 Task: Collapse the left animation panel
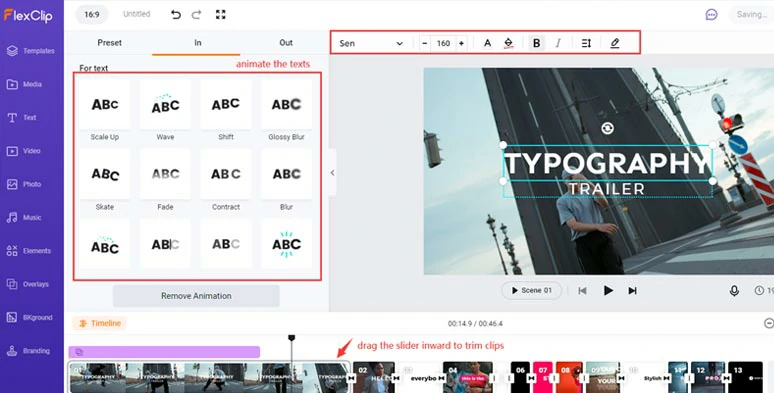click(x=332, y=173)
